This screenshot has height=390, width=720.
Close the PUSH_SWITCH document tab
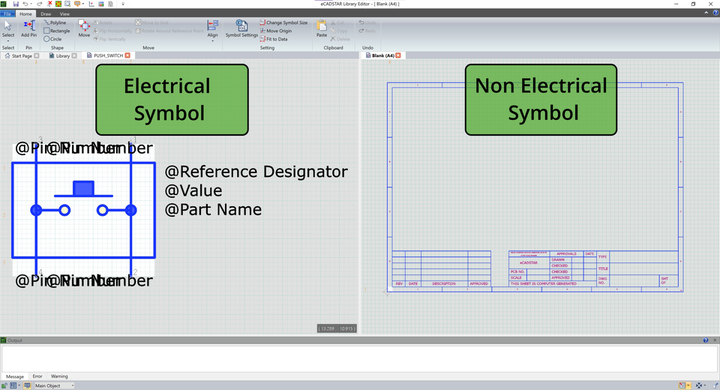pyautogui.click(x=128, y=56)
